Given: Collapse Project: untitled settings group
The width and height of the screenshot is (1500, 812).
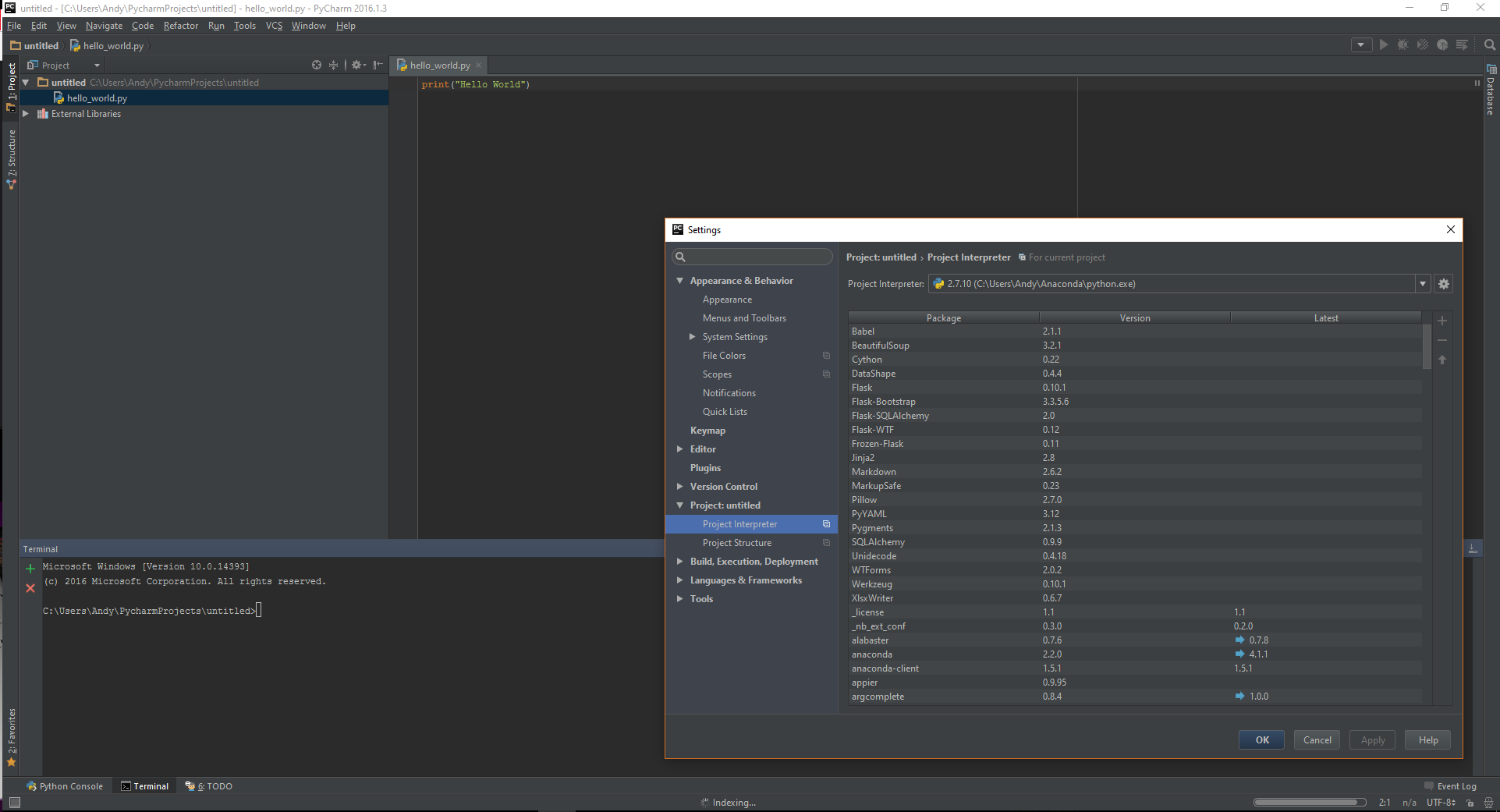Looking at the screenshot, I should 680,505.
